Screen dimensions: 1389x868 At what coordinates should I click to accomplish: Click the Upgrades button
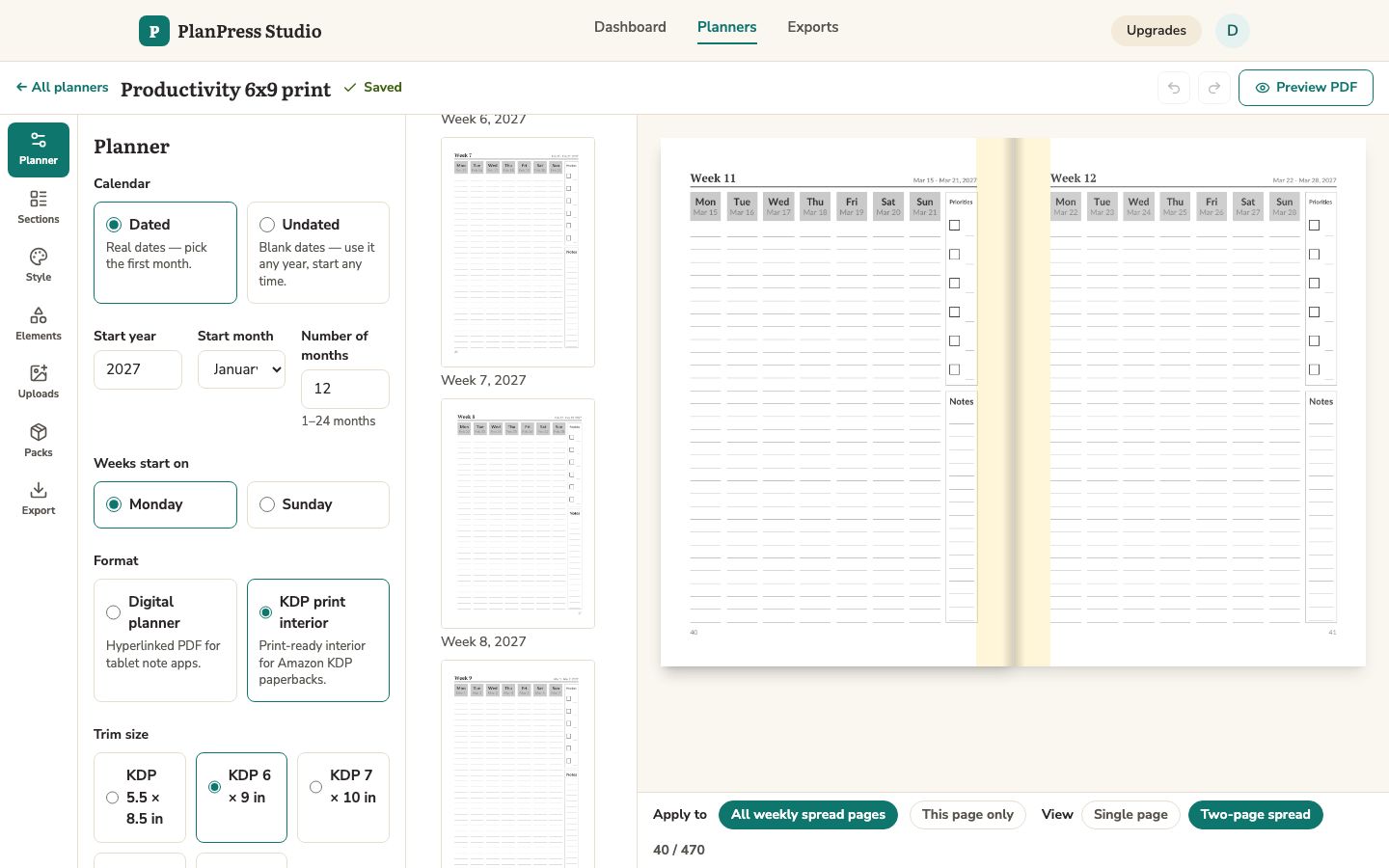click(x=1157, y=31)
